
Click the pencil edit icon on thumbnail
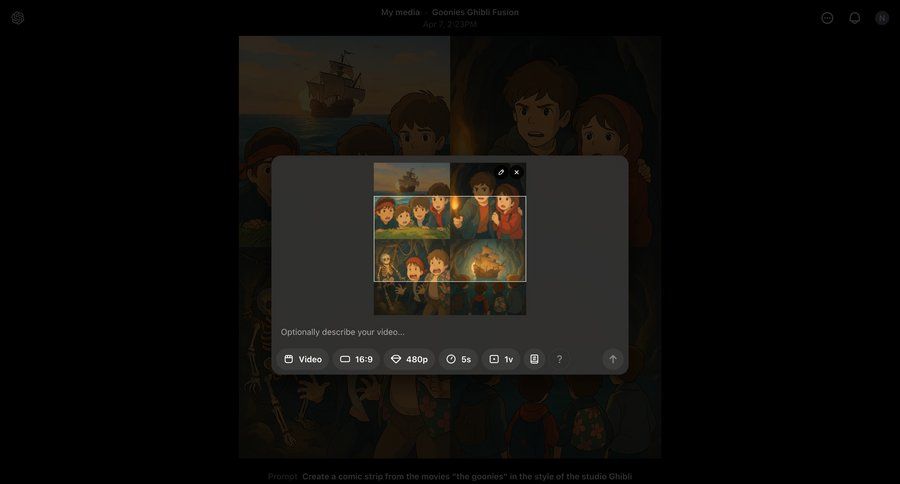point(501,172)
